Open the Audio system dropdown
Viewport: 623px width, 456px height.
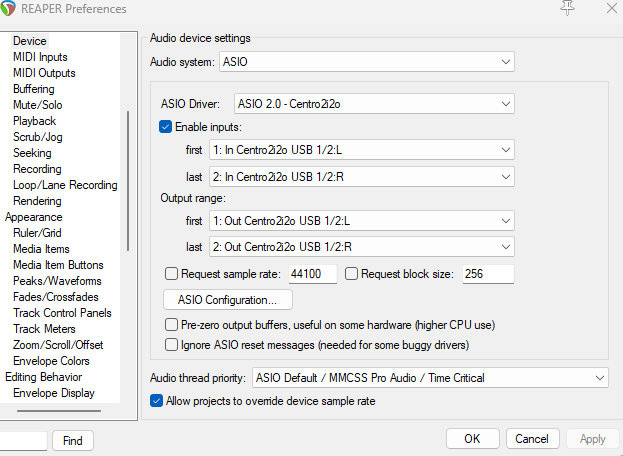click(x=367, y=62)
